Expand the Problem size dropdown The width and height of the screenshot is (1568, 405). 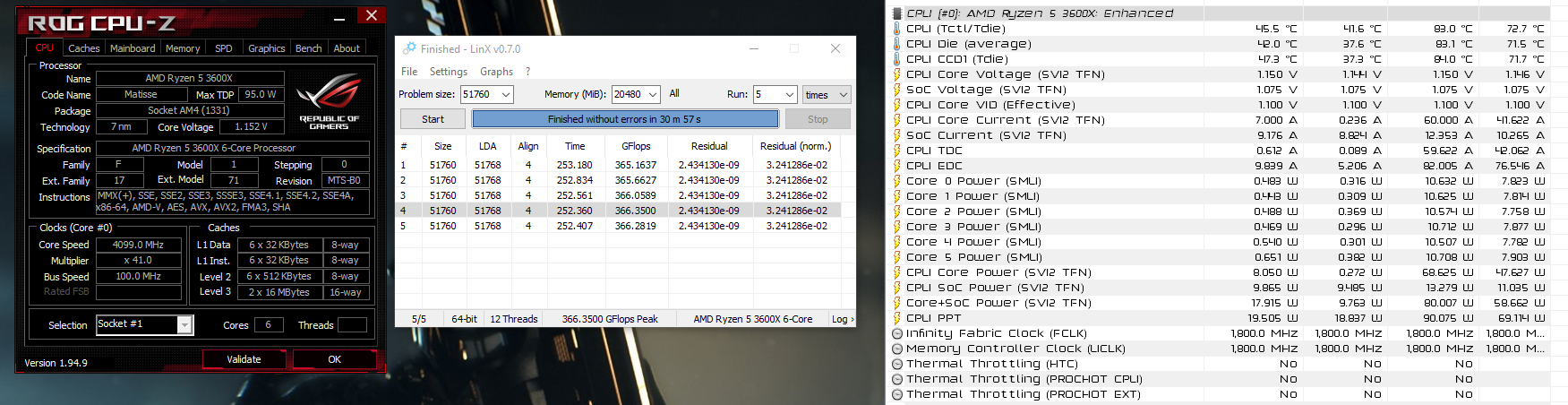pos(506,94)
